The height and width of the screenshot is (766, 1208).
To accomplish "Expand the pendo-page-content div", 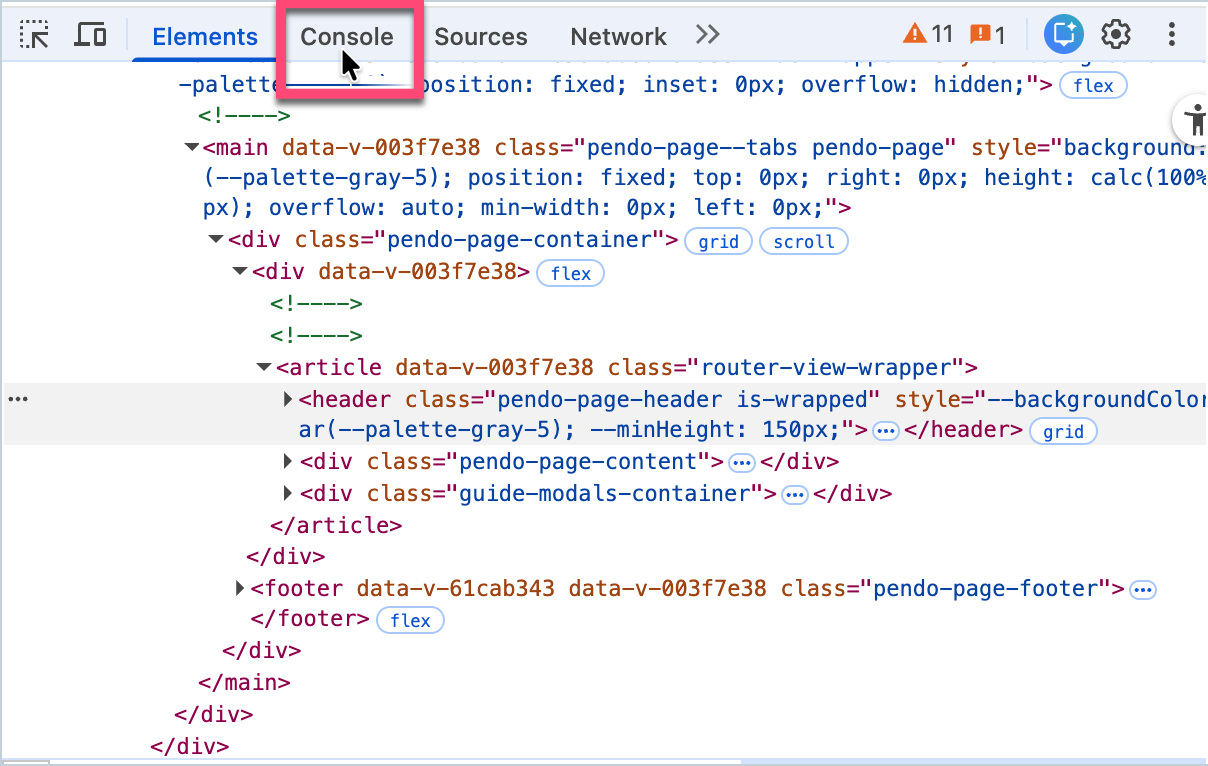I will 288,462.
